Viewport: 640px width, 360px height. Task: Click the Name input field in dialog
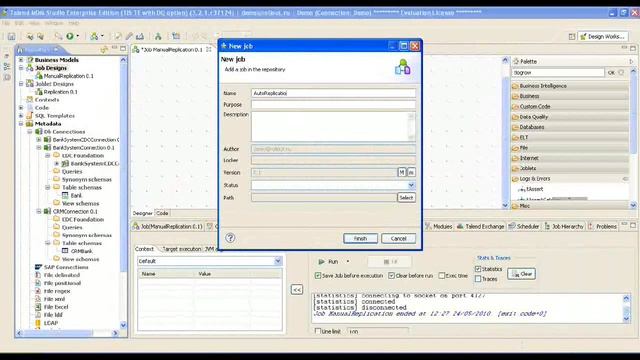tap(333, 93)
